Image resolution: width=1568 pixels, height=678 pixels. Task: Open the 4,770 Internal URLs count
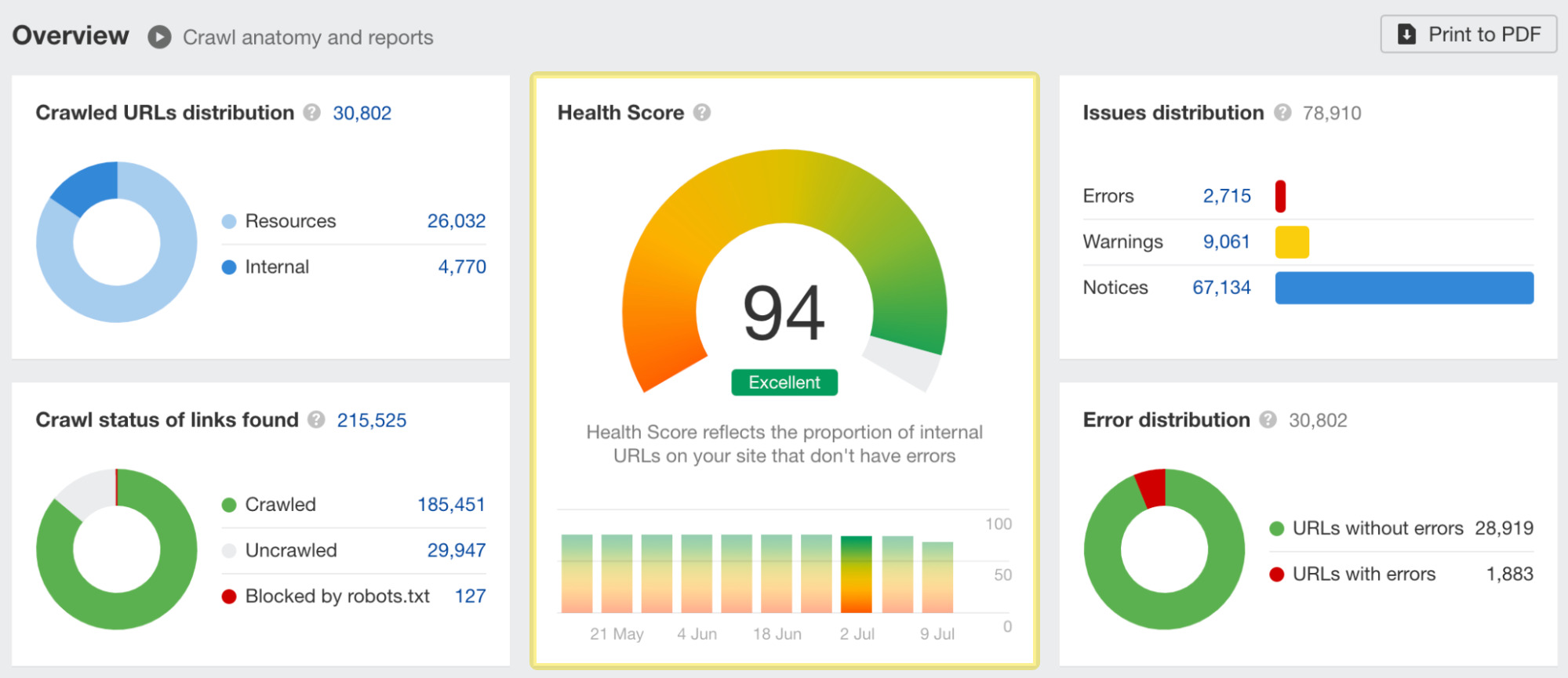(x=461, y=266)
